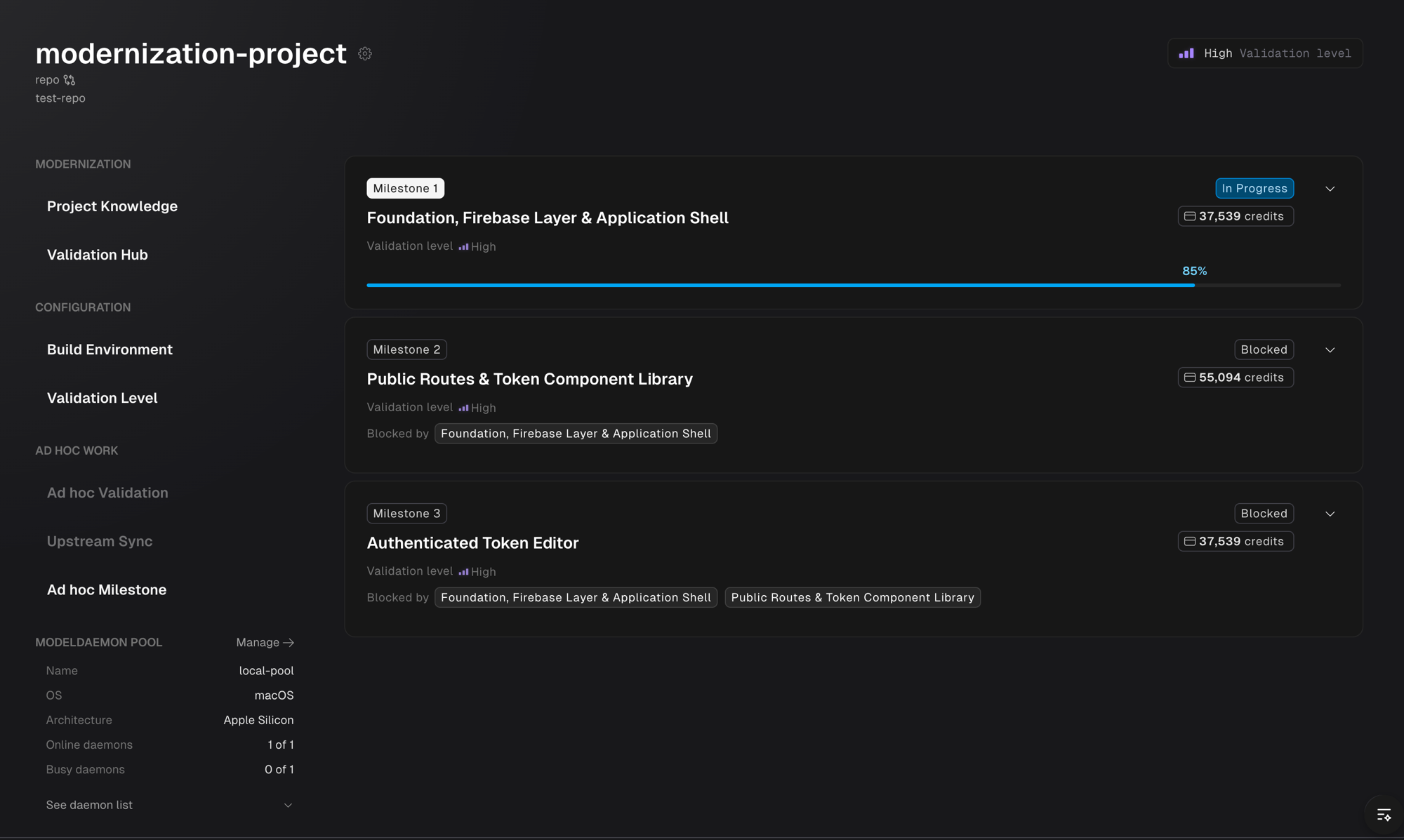1404x840 pixels.
Task: Click 55,094 credits badge
Action: pos(1236,378)
